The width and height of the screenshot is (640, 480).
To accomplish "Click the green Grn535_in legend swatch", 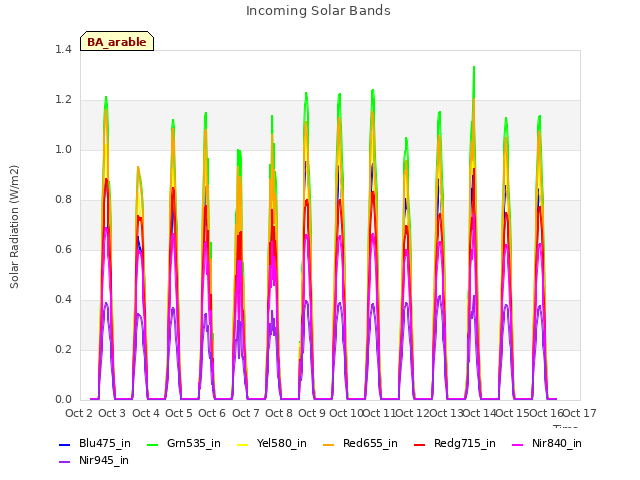I will pyautogui.click(x=152, y=444).
